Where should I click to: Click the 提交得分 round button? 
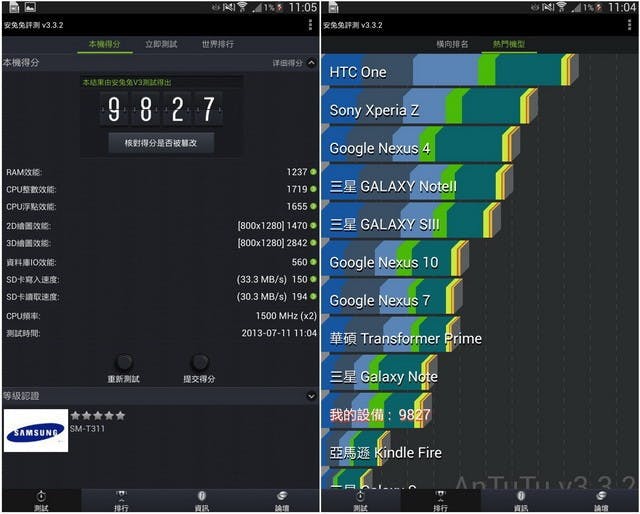click(x=200, y=362)
